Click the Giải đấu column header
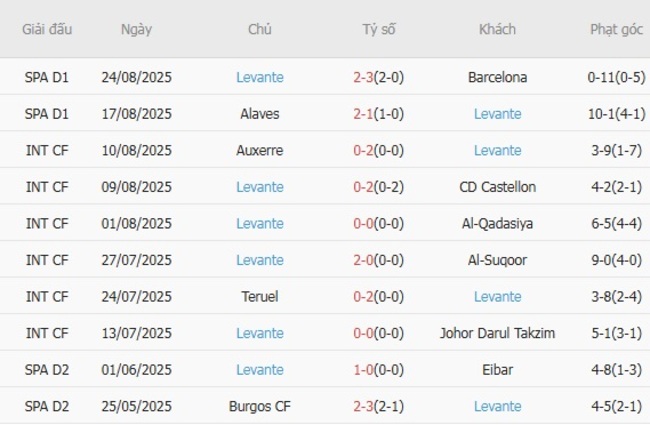The image size is (650, 425). (47, 29)
